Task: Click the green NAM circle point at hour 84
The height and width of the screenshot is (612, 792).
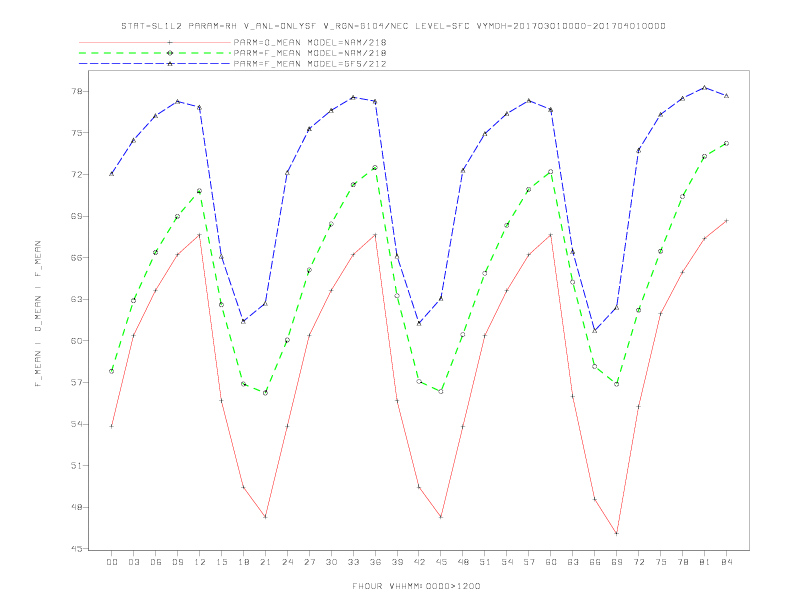Action: pyautogui.click(x=726, y=143)
